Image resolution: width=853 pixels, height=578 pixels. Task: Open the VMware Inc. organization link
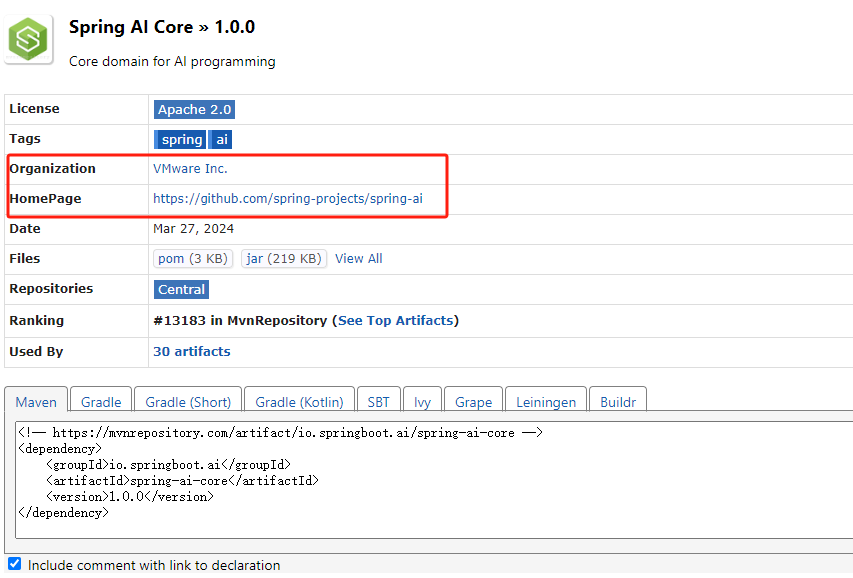(x=190, y=169)
